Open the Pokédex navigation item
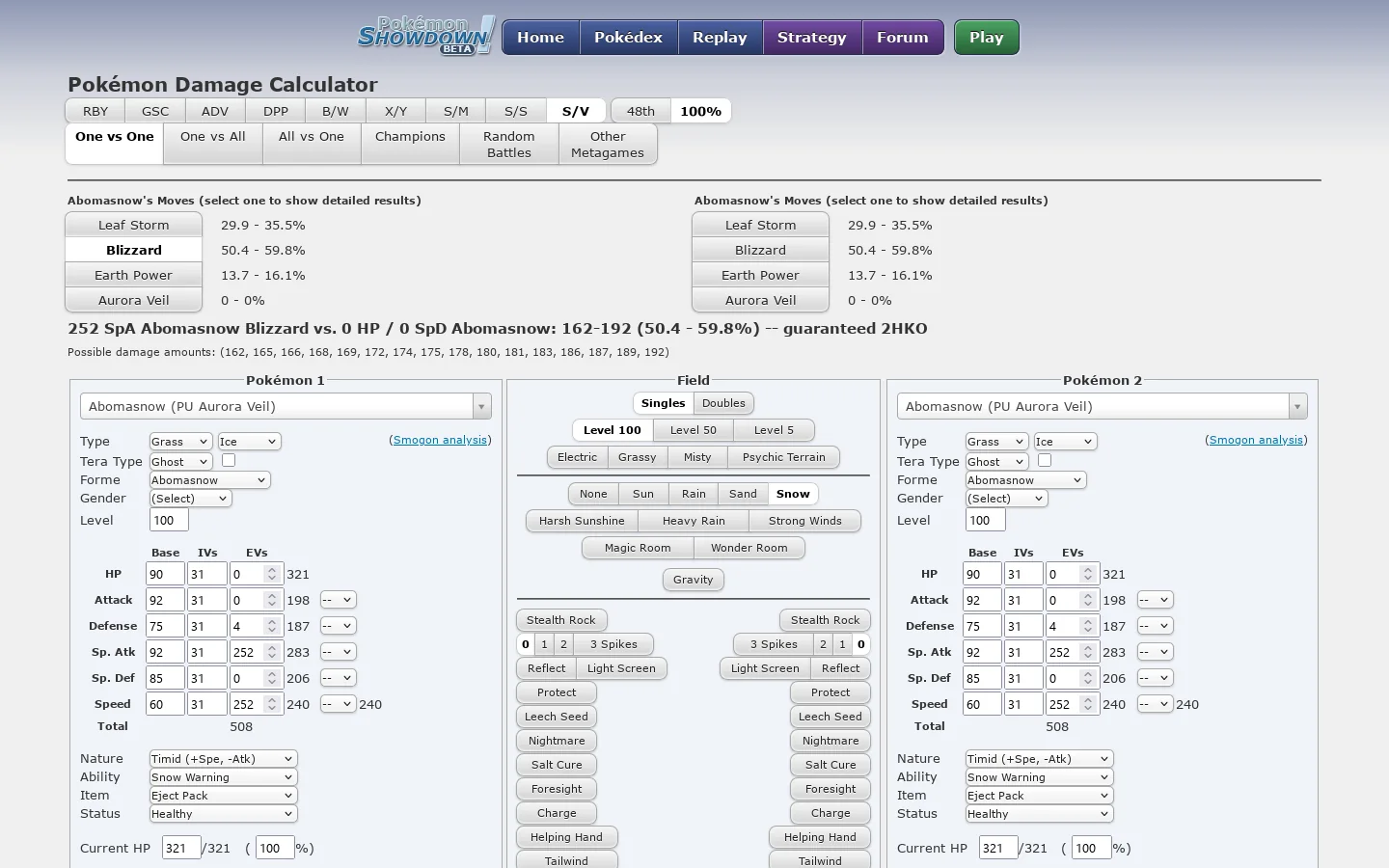Viewport: 1389px width, 868px height. [x=629, y=38]
